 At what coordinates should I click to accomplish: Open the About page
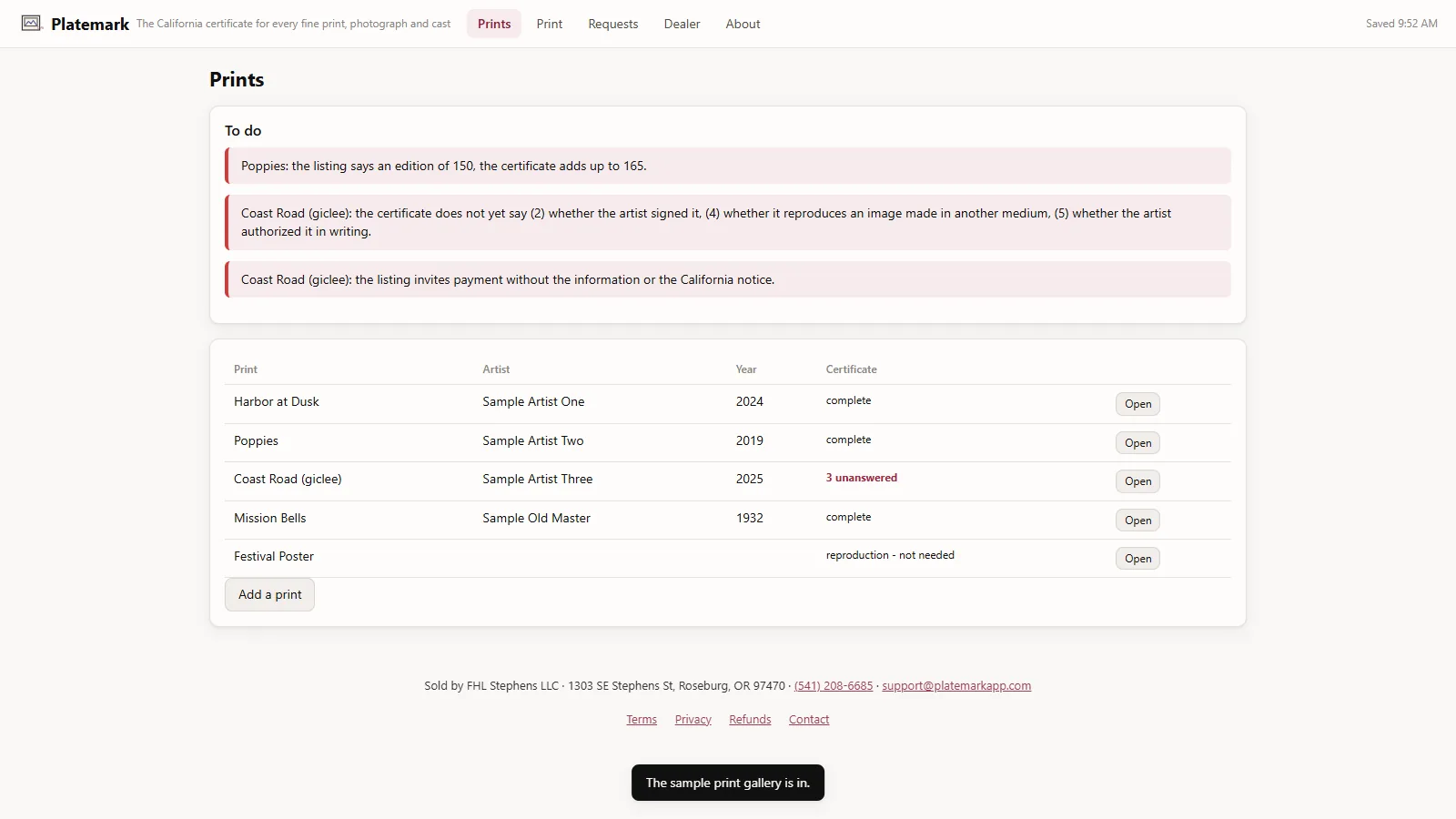(x=743, y=24)
